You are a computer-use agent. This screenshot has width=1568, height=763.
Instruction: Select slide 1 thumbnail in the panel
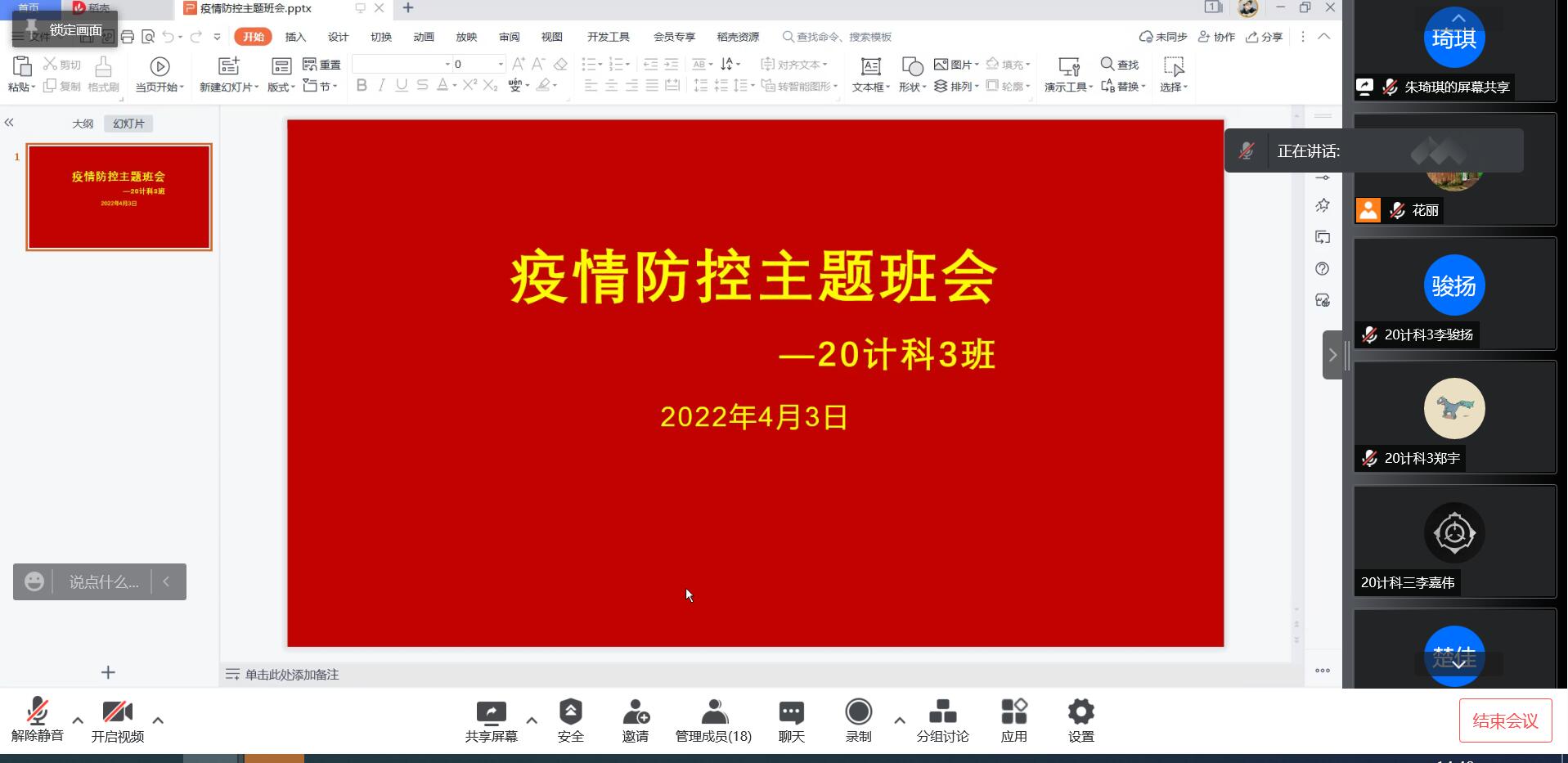click(x=119, y=197)
